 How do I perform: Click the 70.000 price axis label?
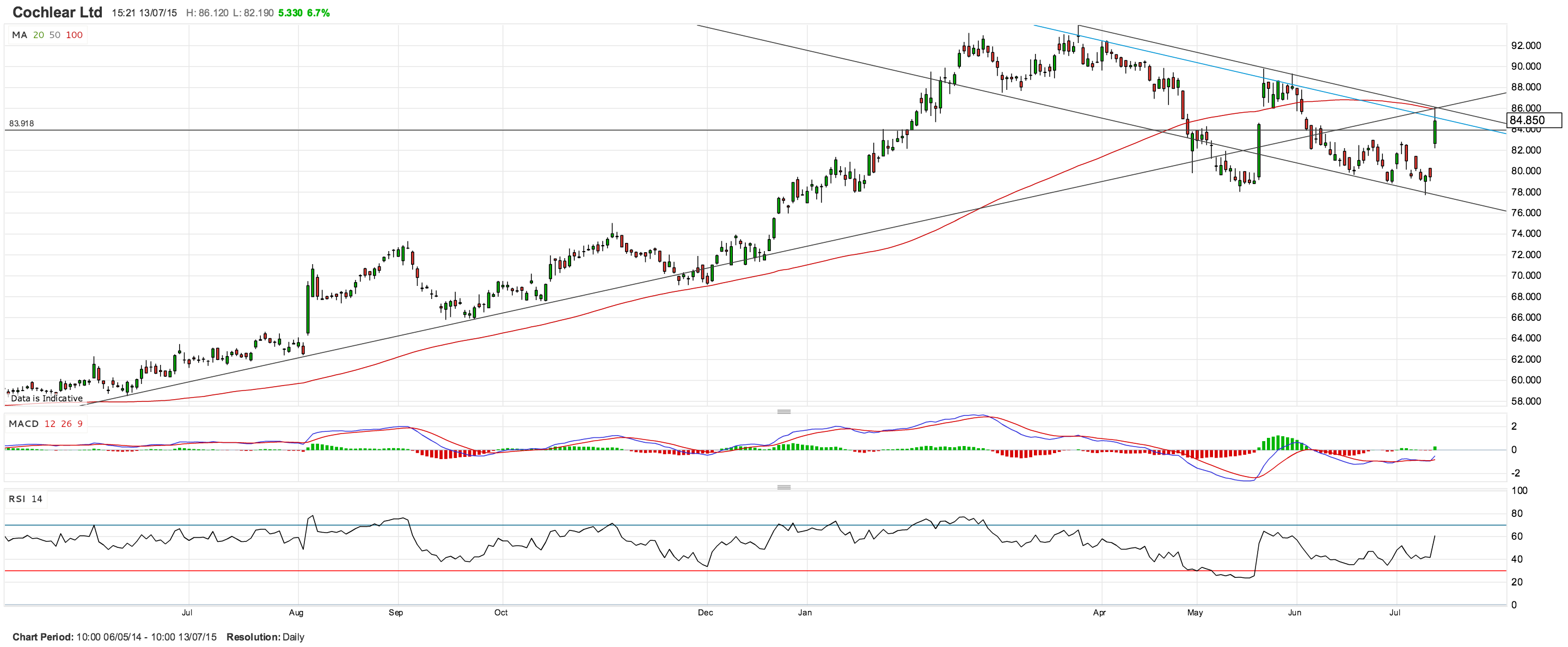[x=1526, y=276]
